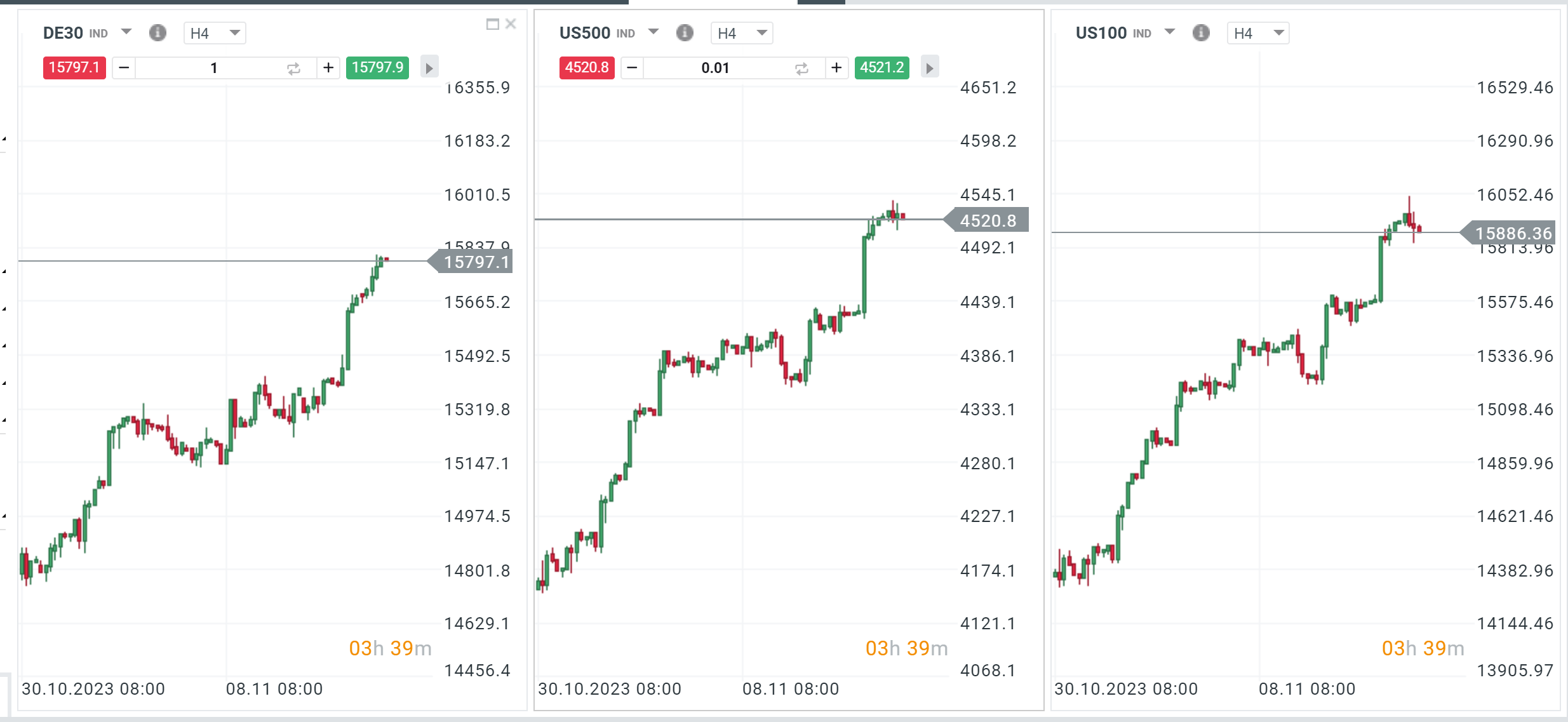Image resolution: width=1568 pixels, height=722 pixels.
Task: Sell DE30 at 15797.1
Action: (x=74, y=67)
